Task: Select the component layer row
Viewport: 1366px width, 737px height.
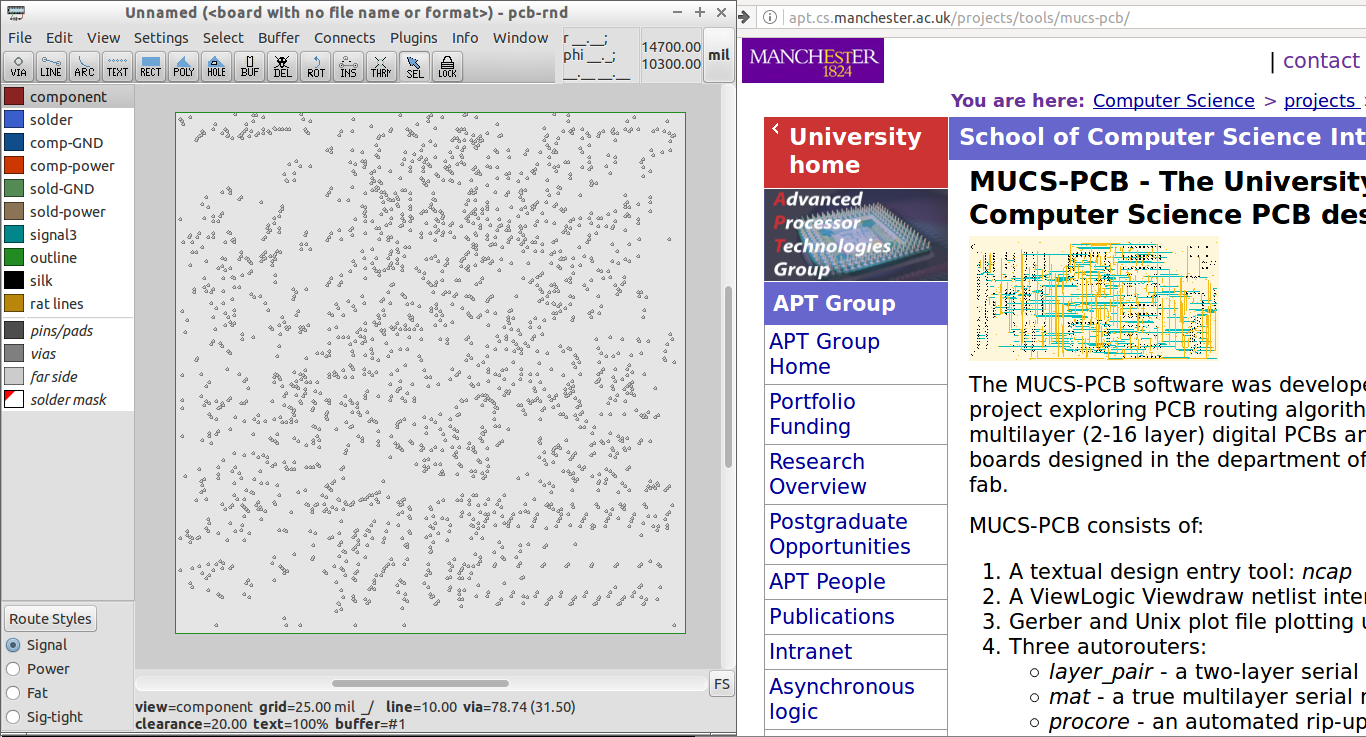Action: coord(67,97)
